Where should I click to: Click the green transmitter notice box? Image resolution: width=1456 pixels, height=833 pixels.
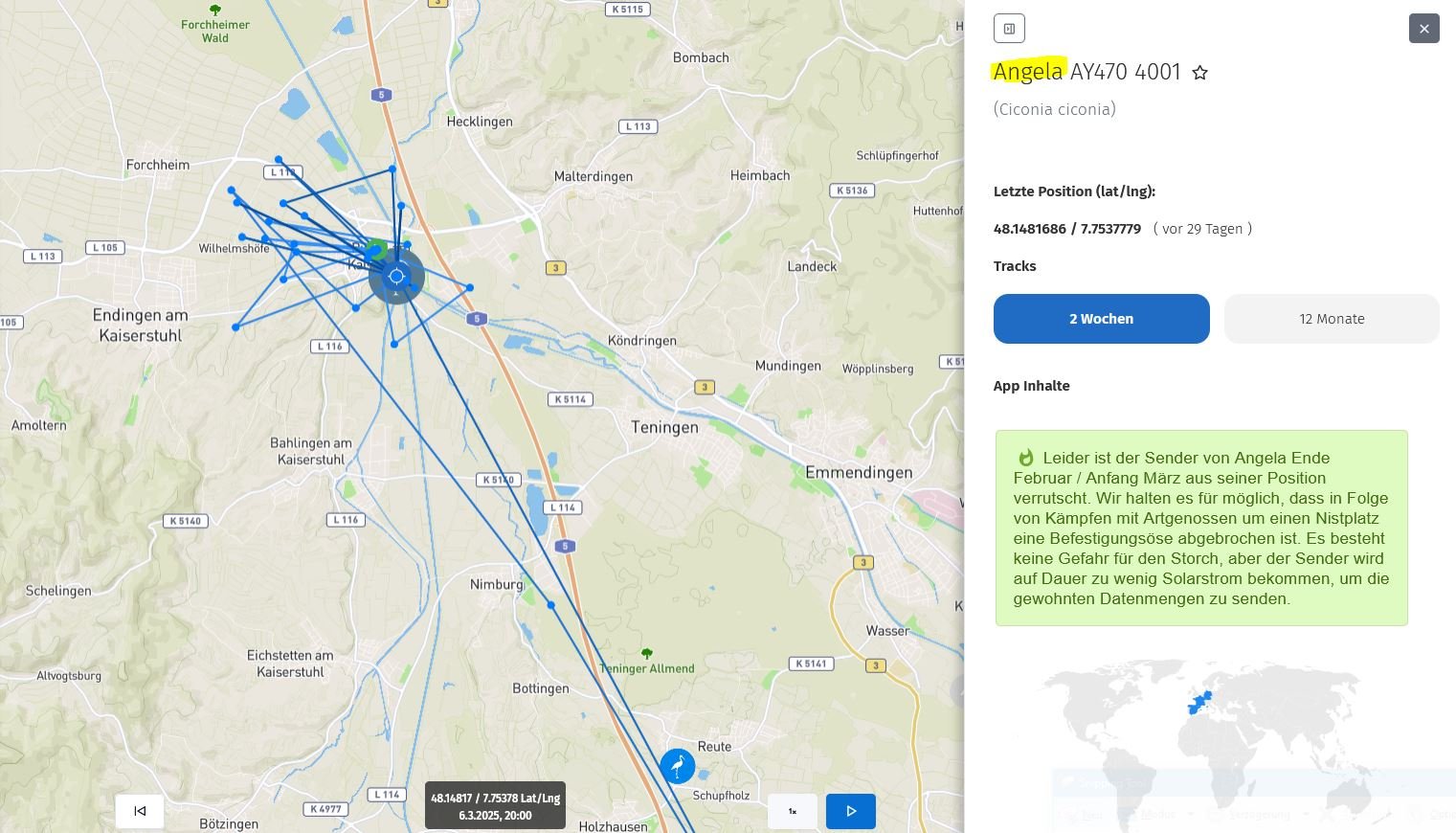point(1201,528)
